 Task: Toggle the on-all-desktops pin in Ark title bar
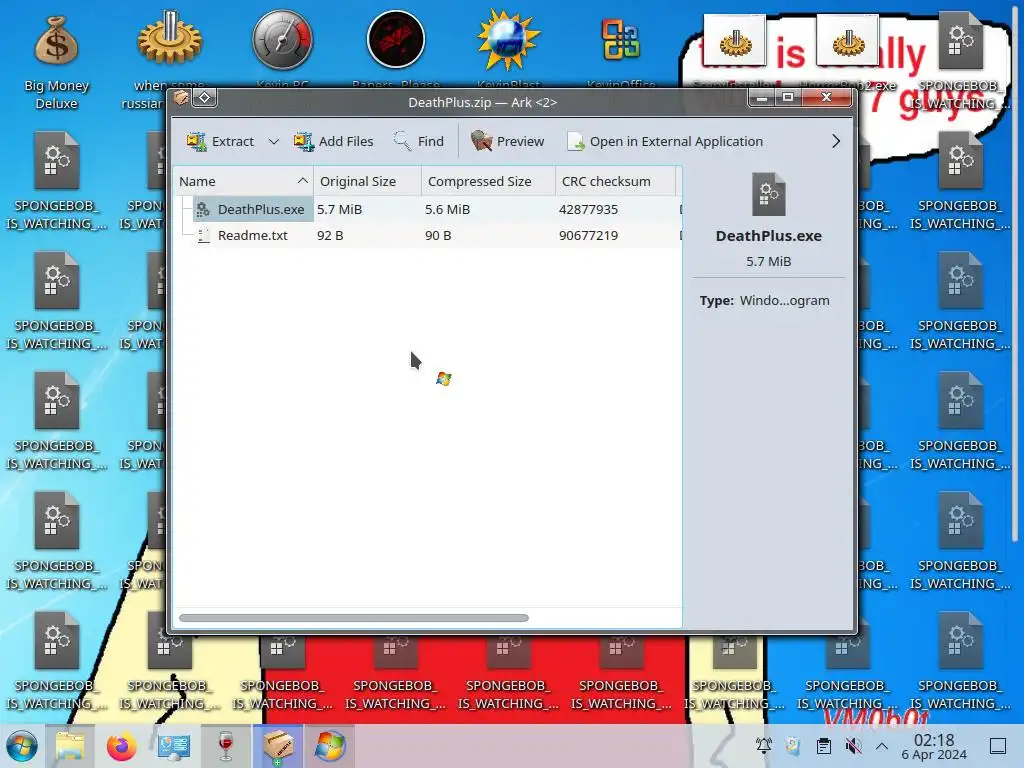204,98
